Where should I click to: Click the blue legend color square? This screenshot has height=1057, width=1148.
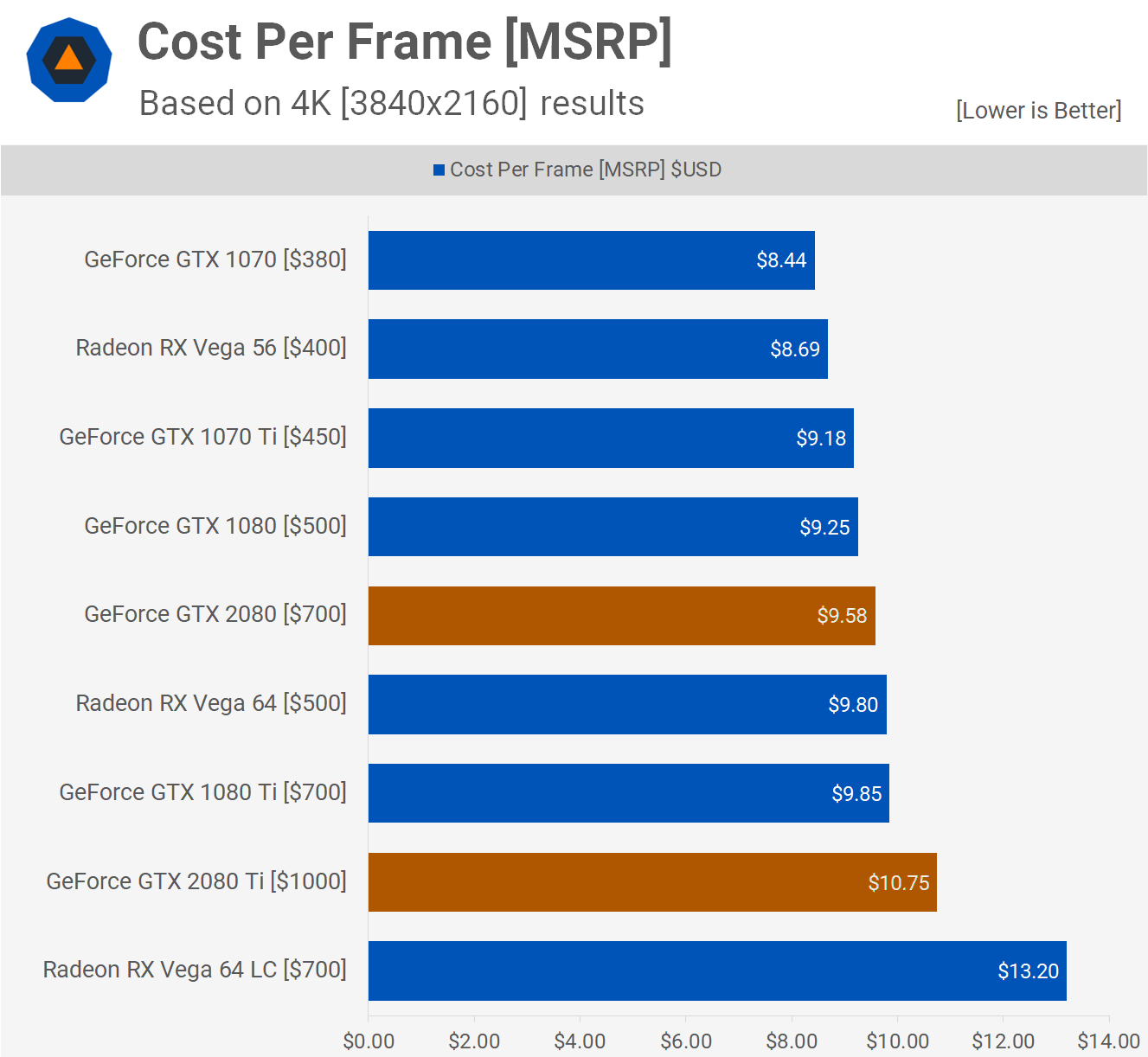pyautogui.click(x=439, y=170)
